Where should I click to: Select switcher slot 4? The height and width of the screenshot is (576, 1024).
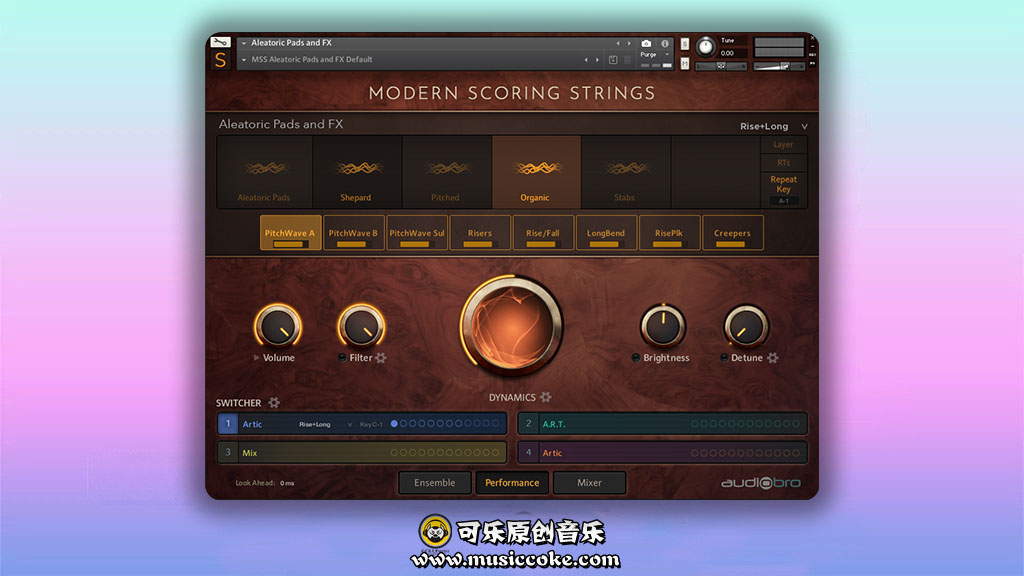point(528,453)
